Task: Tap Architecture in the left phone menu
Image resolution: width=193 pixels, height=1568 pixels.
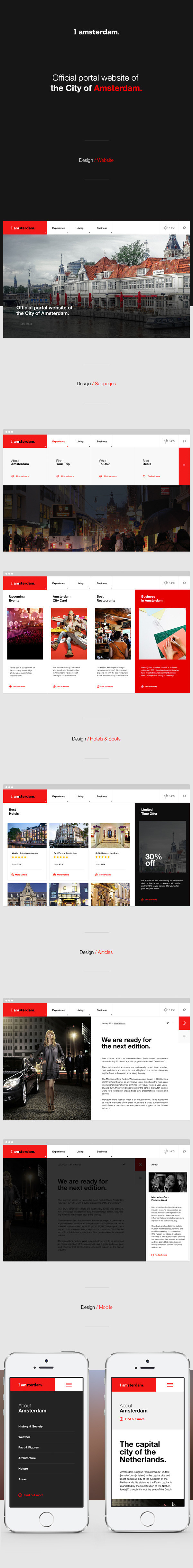Action: tap(27, 1458)
